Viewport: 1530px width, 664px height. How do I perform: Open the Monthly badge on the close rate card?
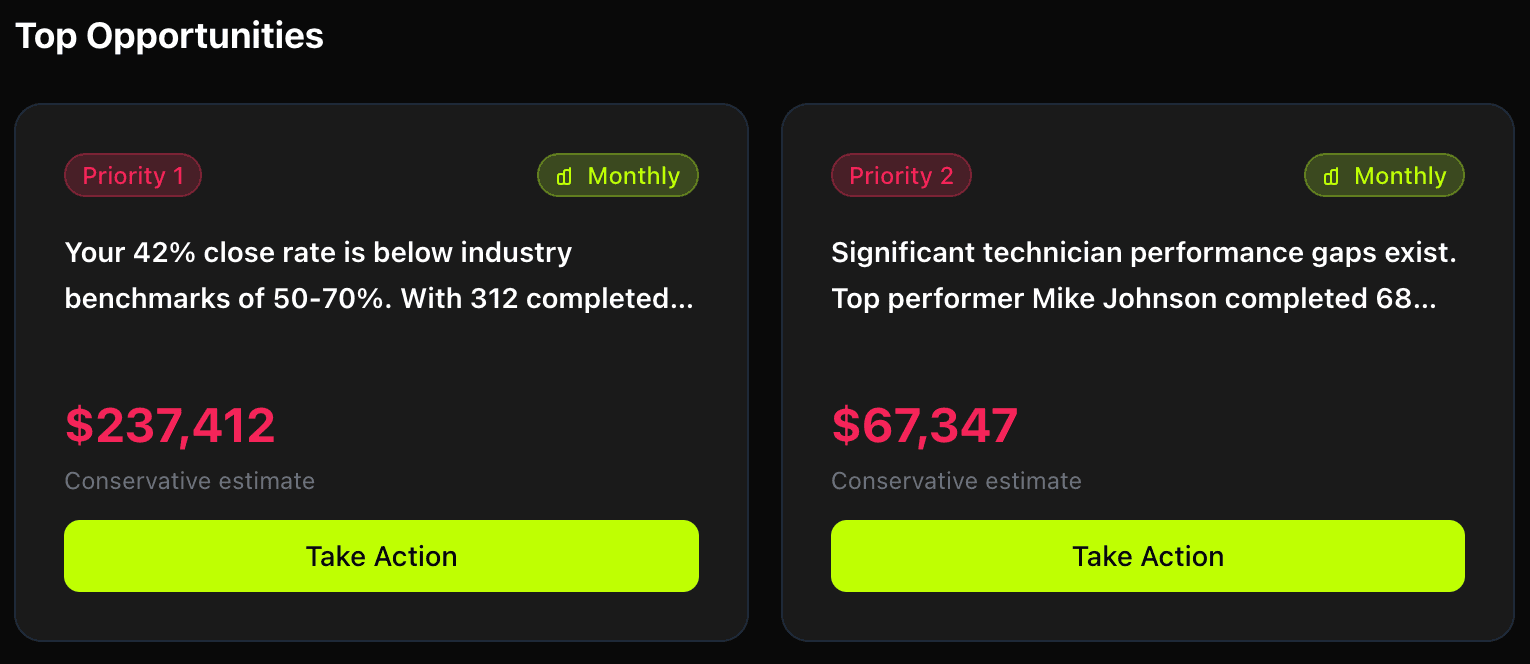click(617, 175)
